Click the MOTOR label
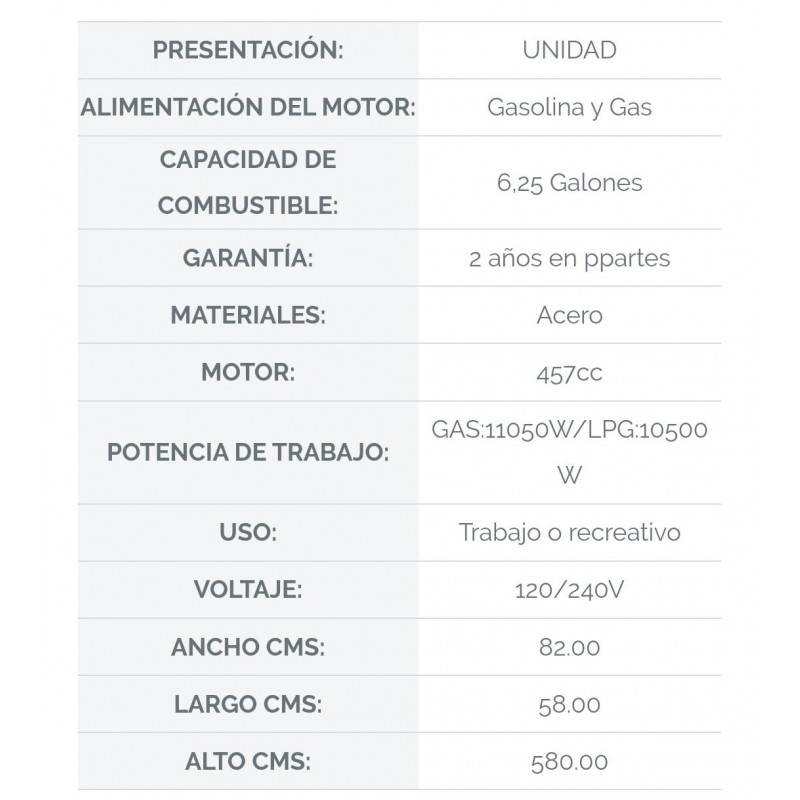 248,372
